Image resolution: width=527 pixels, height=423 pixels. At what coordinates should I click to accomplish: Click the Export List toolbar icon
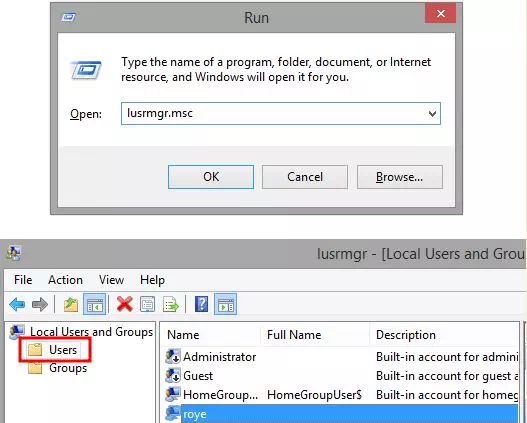coord(171,304)
